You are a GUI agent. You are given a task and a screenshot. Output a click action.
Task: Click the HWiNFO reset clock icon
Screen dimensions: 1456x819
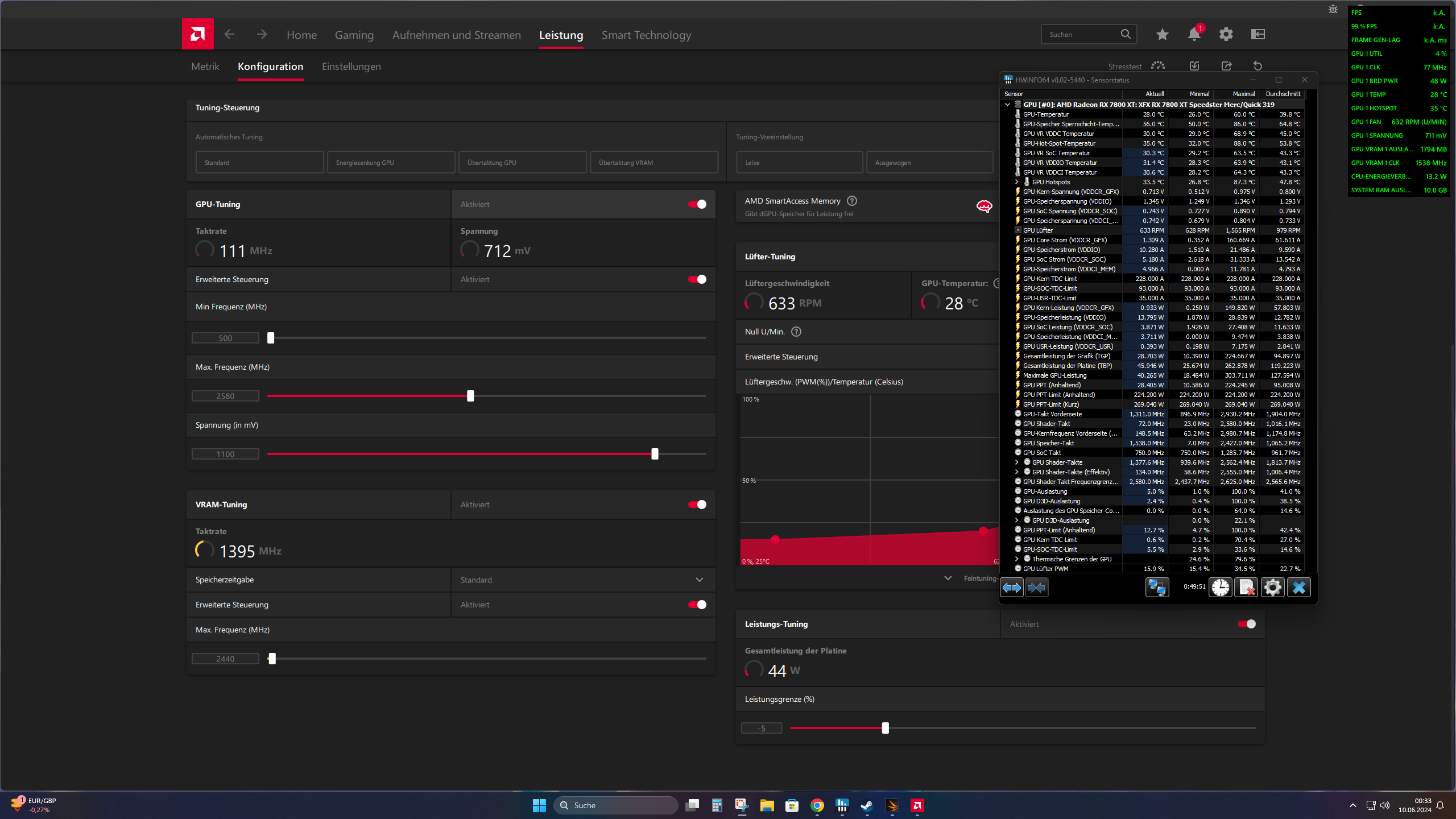[x=1220, y=587]
